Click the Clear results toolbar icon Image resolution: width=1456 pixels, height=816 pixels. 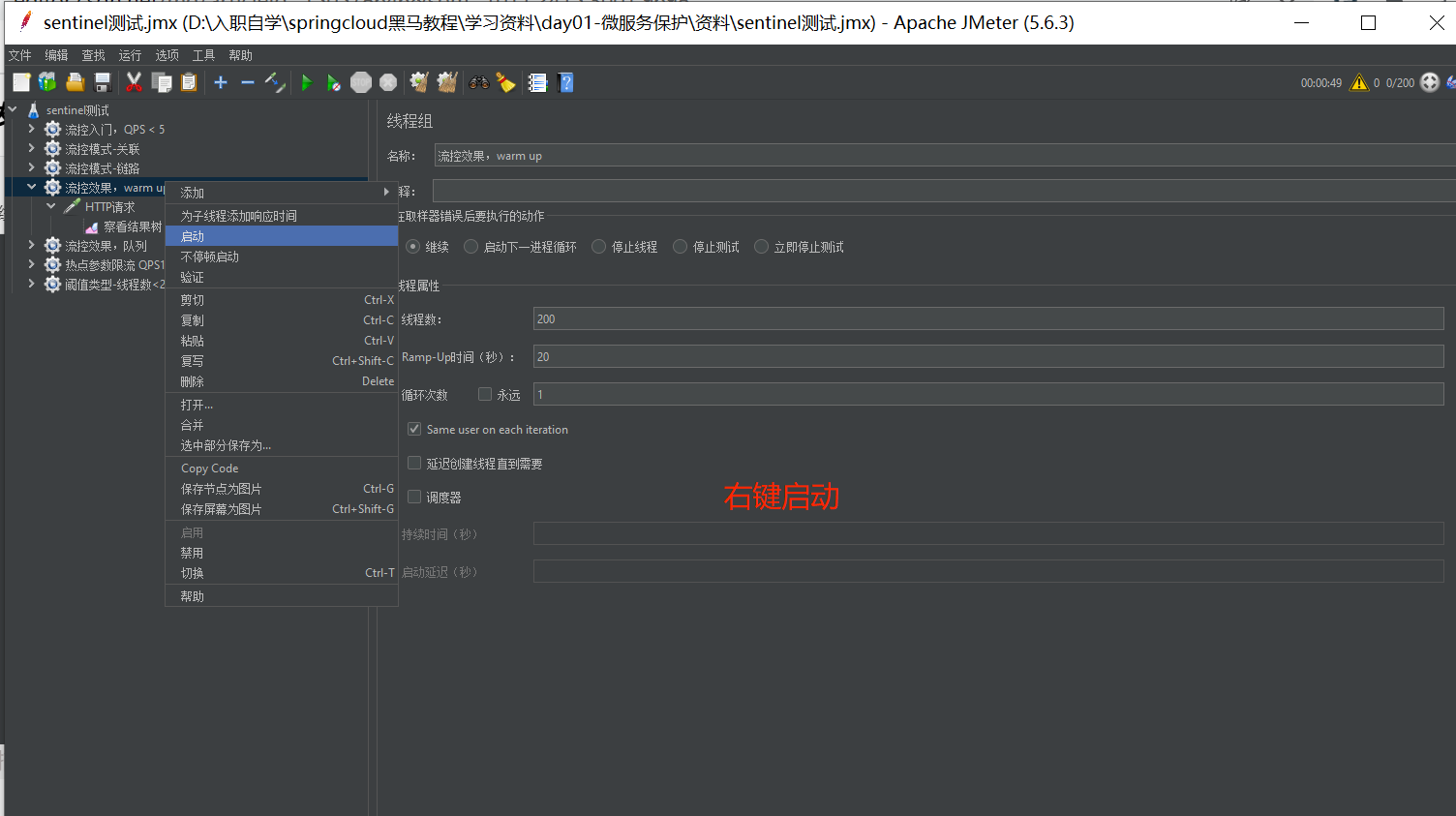(x=419, y=83)
